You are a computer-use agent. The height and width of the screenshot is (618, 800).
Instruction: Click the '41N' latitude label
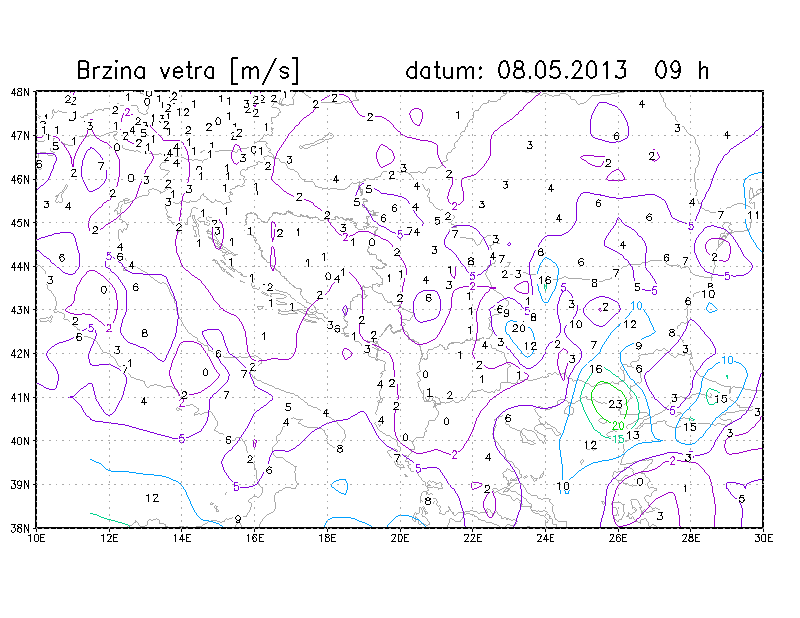click(x=20, y=397)
